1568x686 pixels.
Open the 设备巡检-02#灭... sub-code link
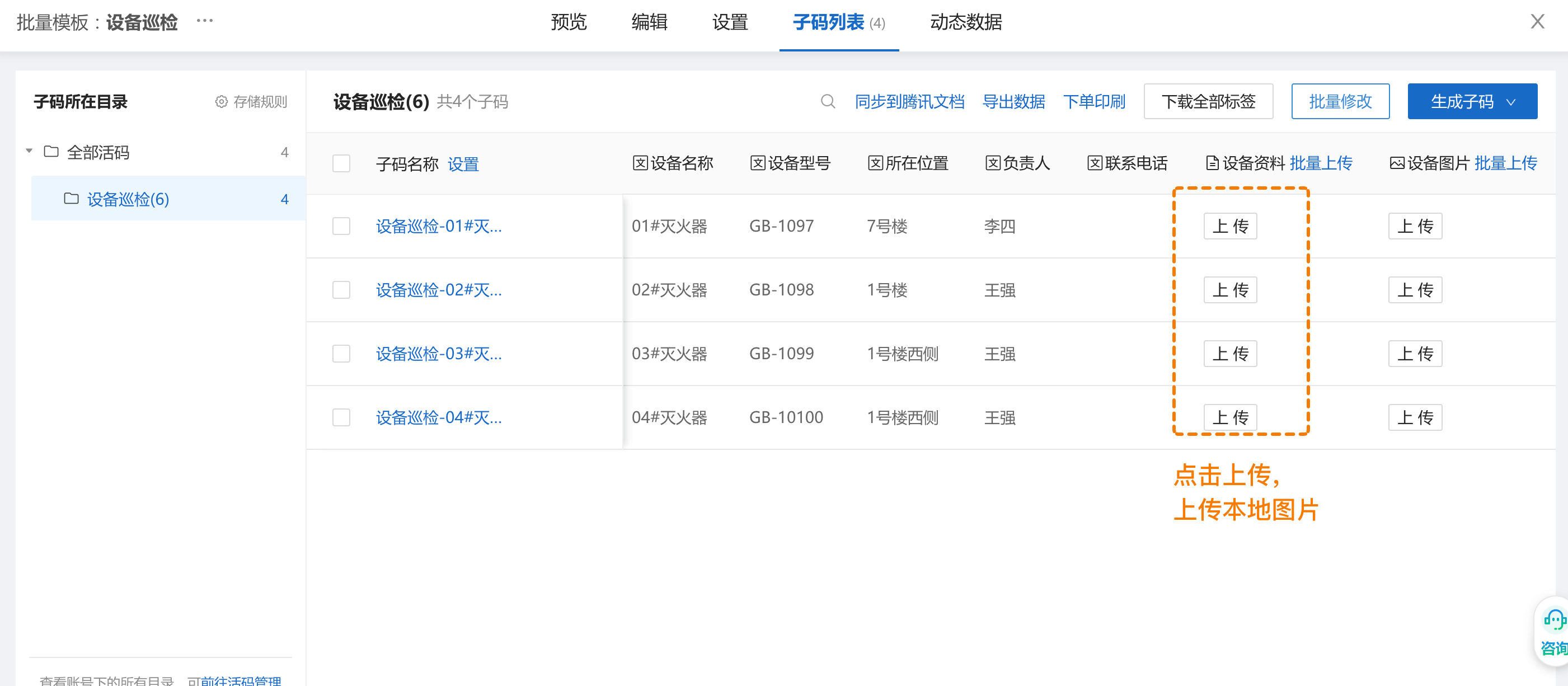pyautogui.click(x=438, y=290)
